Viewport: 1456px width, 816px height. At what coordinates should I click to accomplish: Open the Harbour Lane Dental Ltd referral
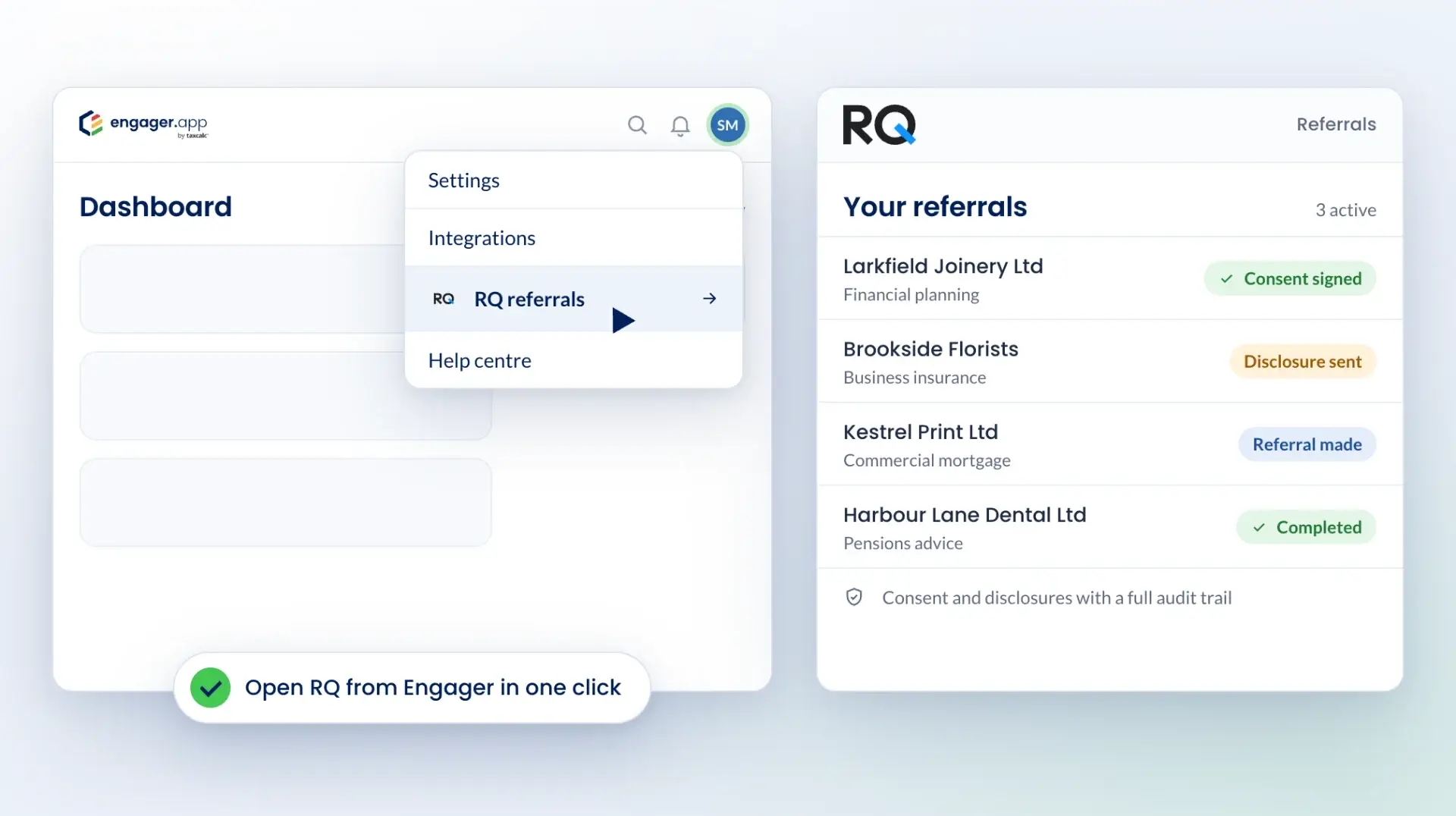pyautogui.click(x=1109, y=527)
